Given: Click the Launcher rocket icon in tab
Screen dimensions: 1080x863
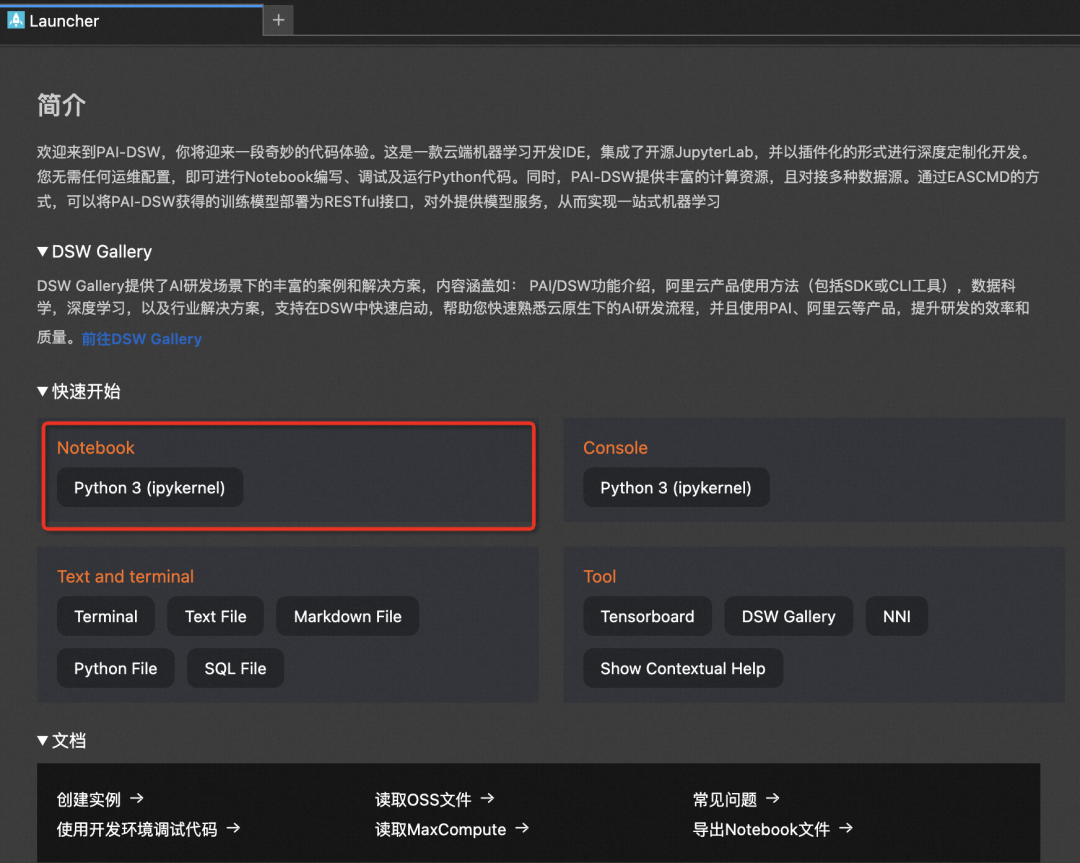Looking at the screenshot, I should 15,20.
